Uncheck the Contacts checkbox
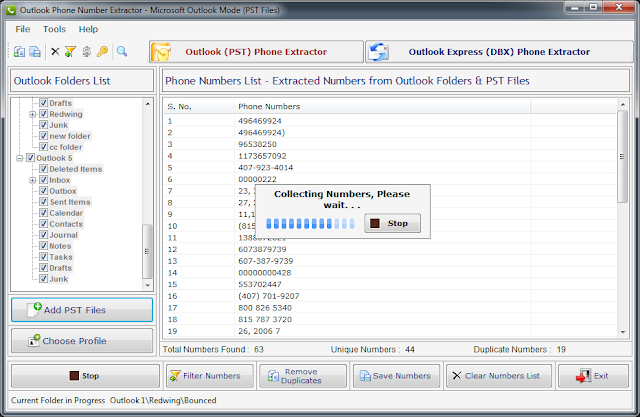 pyautogui.click(x=44, y=224)
